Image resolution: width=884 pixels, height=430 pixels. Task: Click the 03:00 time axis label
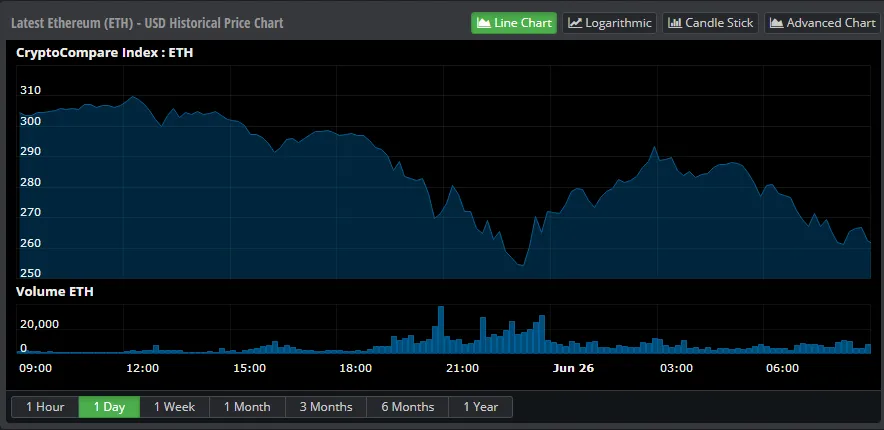[x=676, y=368]
